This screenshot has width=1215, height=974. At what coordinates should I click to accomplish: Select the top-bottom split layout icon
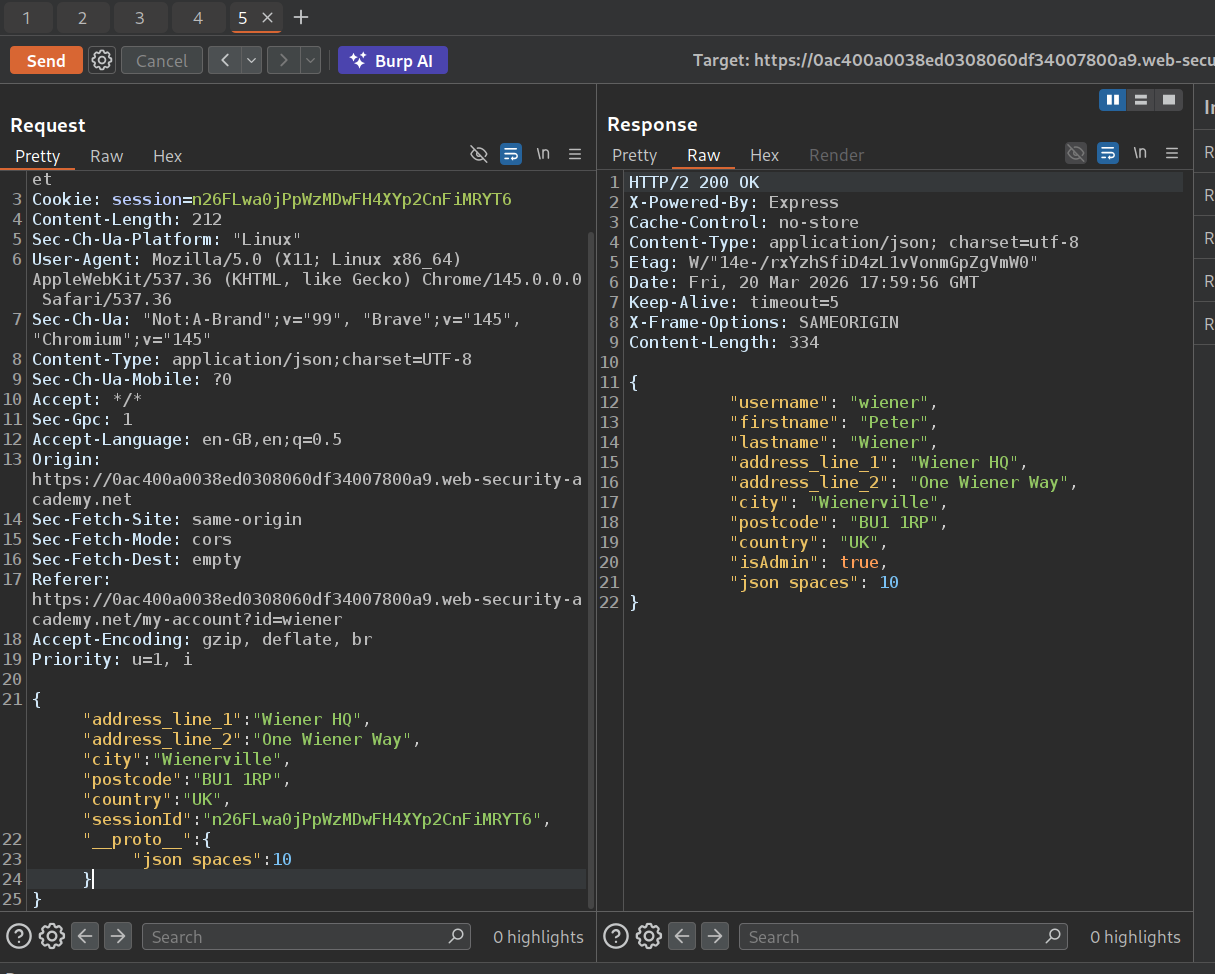coord(1140,99)
